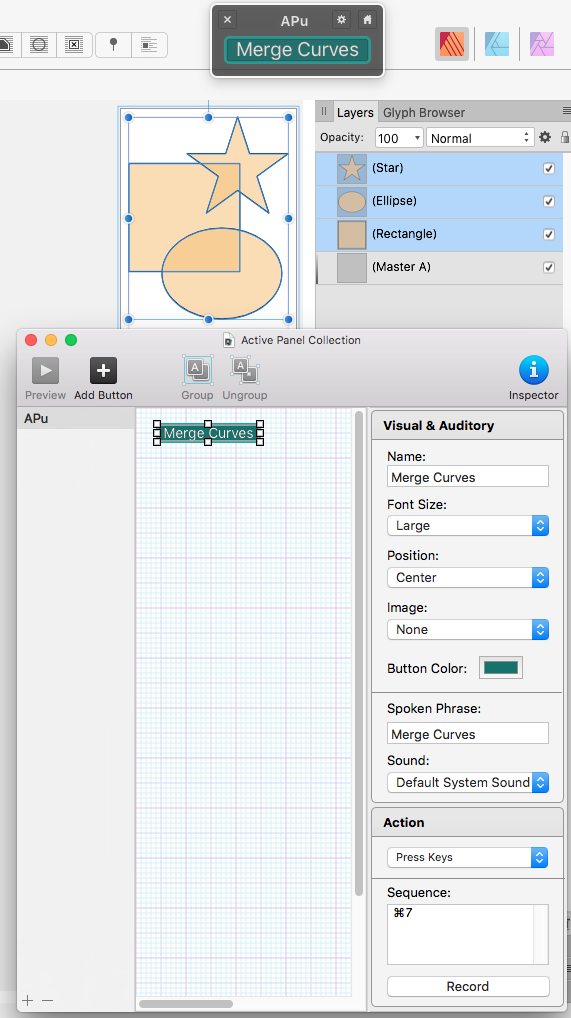Switch to the Affinity Photo persona icon

point(542,45)
